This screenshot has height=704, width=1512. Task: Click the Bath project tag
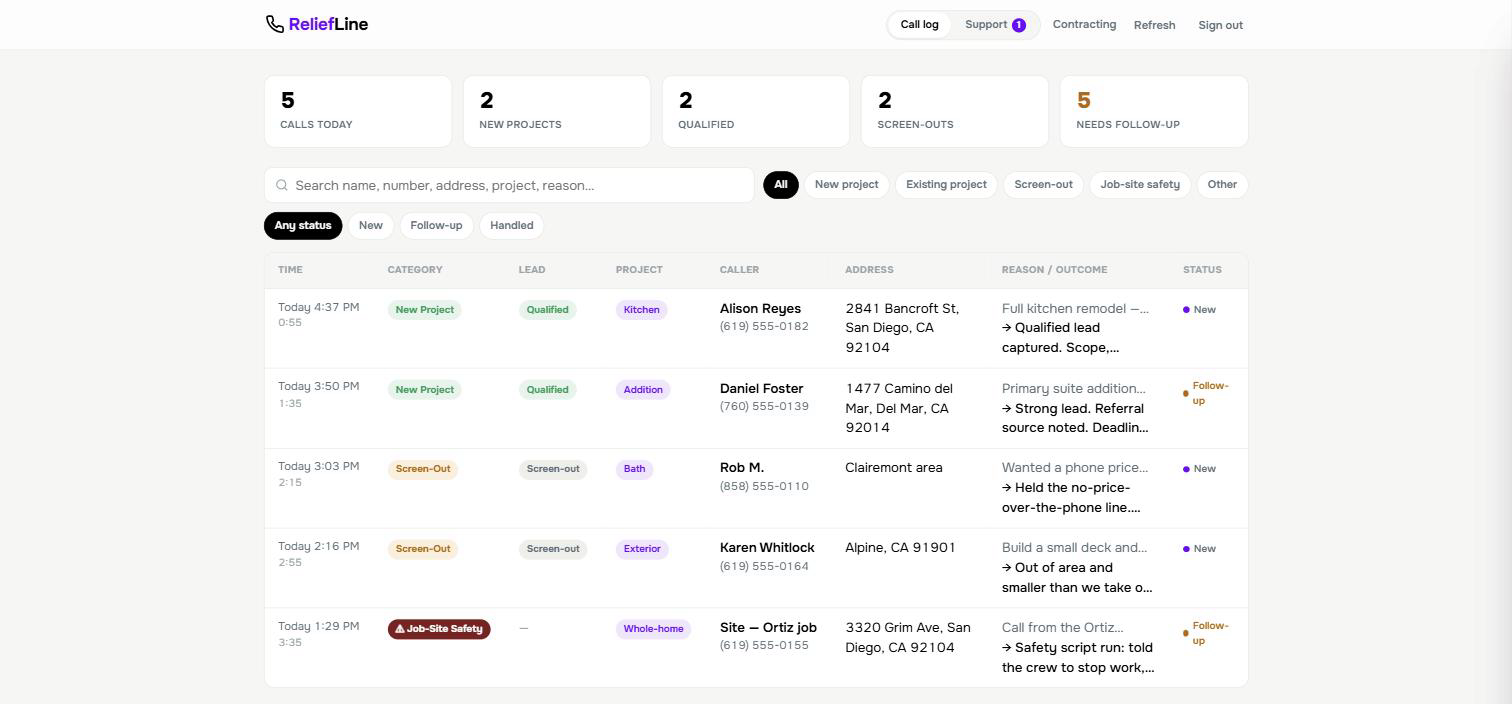[x=634, y=469]
